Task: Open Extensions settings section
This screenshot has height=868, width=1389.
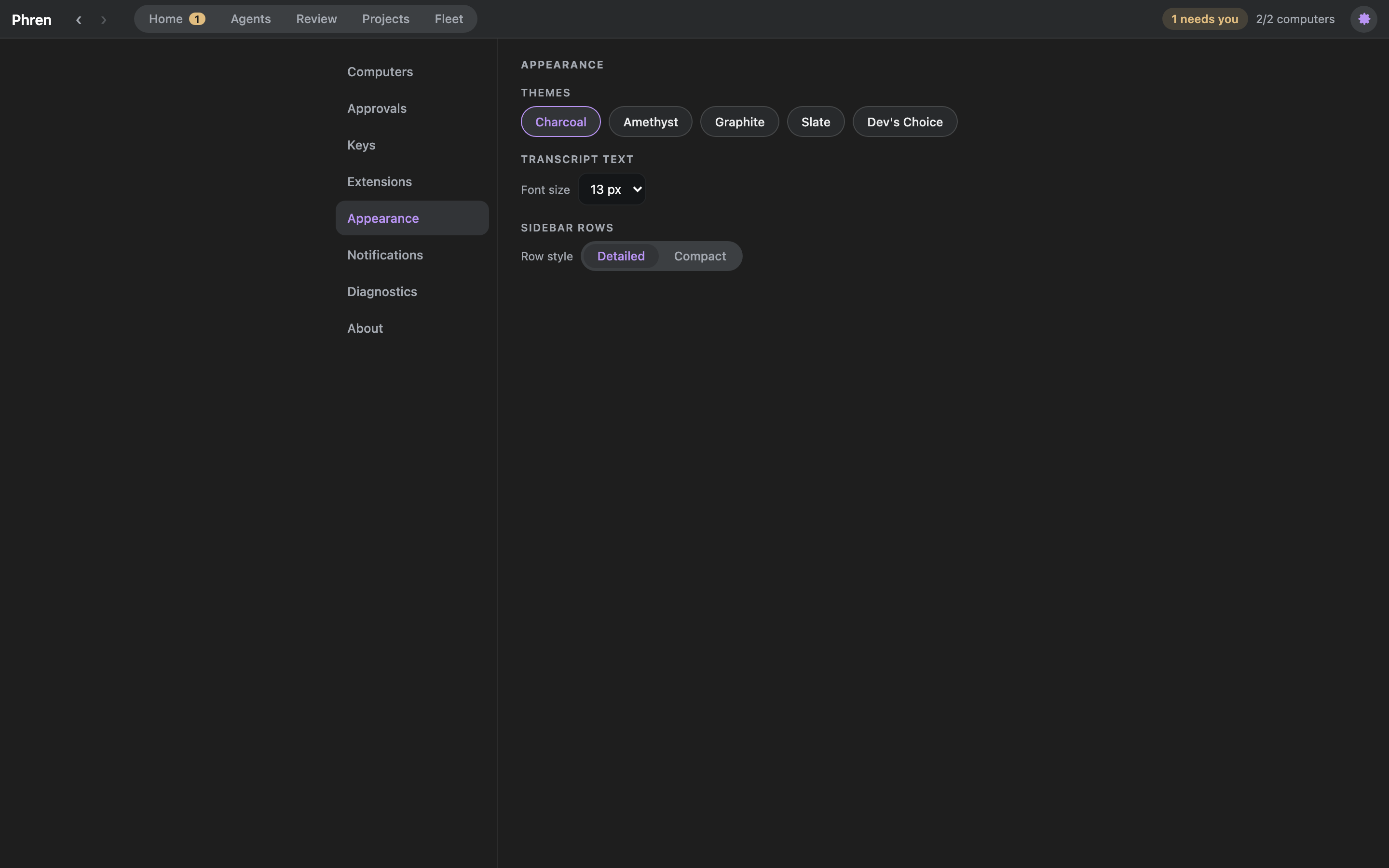Action: (x=412, y=181)
